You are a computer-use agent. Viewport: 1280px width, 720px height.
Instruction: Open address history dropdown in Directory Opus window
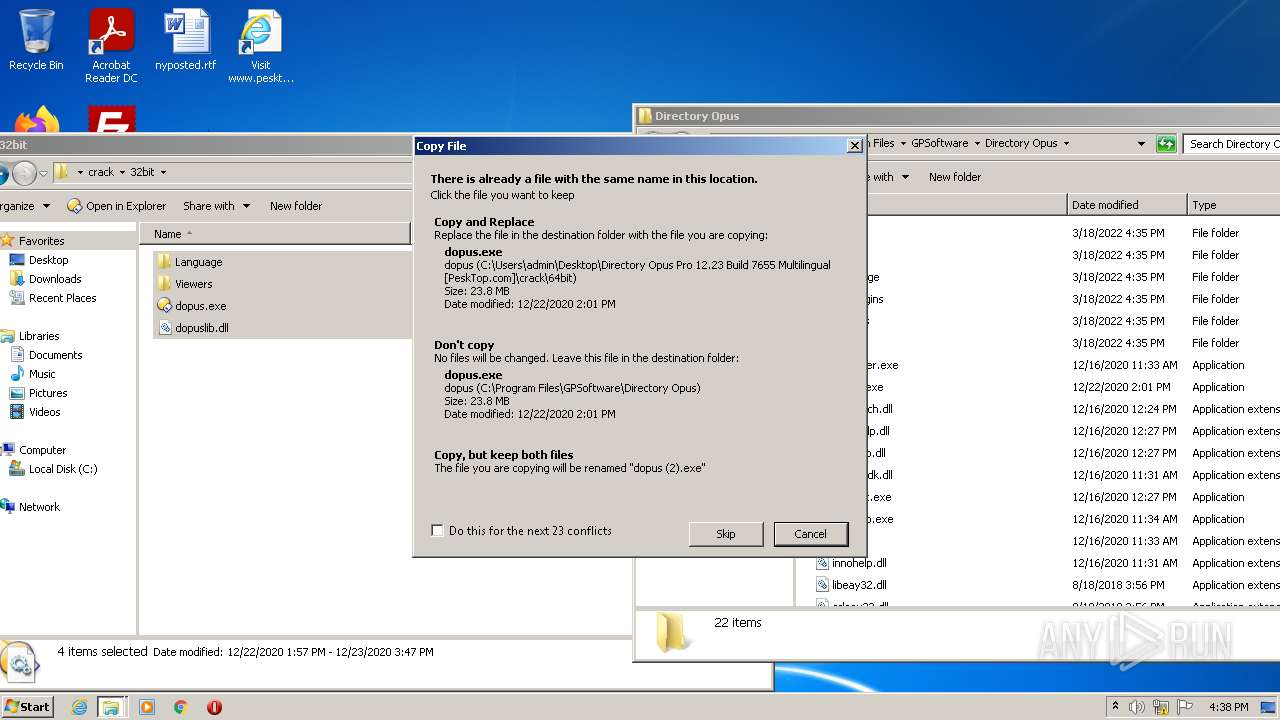pyautogui.click(x=1141, y=144)
